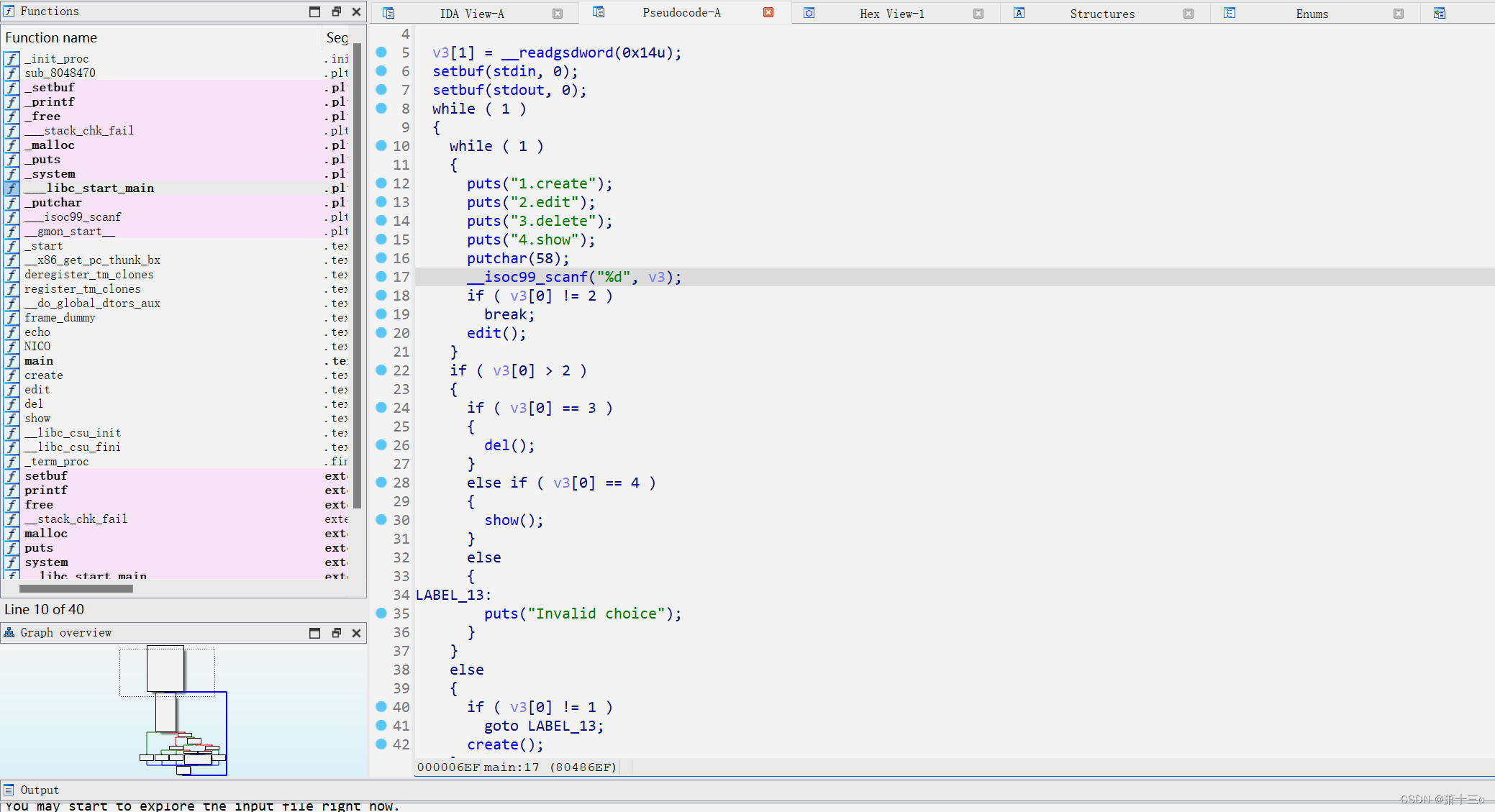Viewport: 1495px width, 812px height.
Task: Close the Pseudocode-A tab with red X
Action: pyautogui.click(x=768, y=12)
